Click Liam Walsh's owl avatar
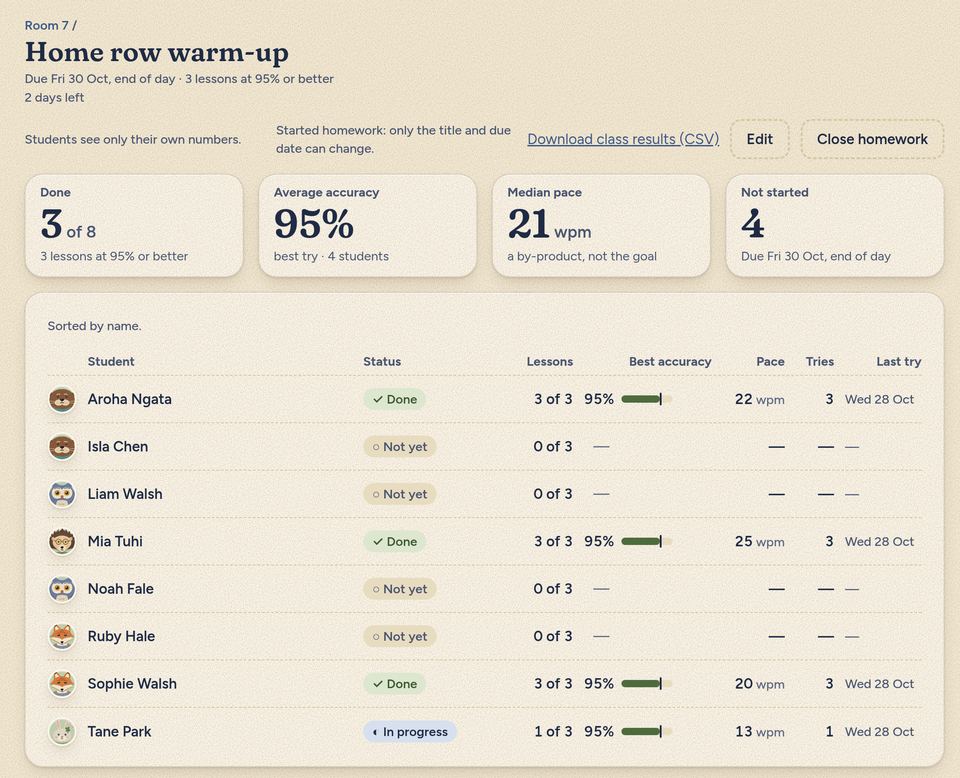The width and height of the screenshot is (960, 778). tap(62, 494)
